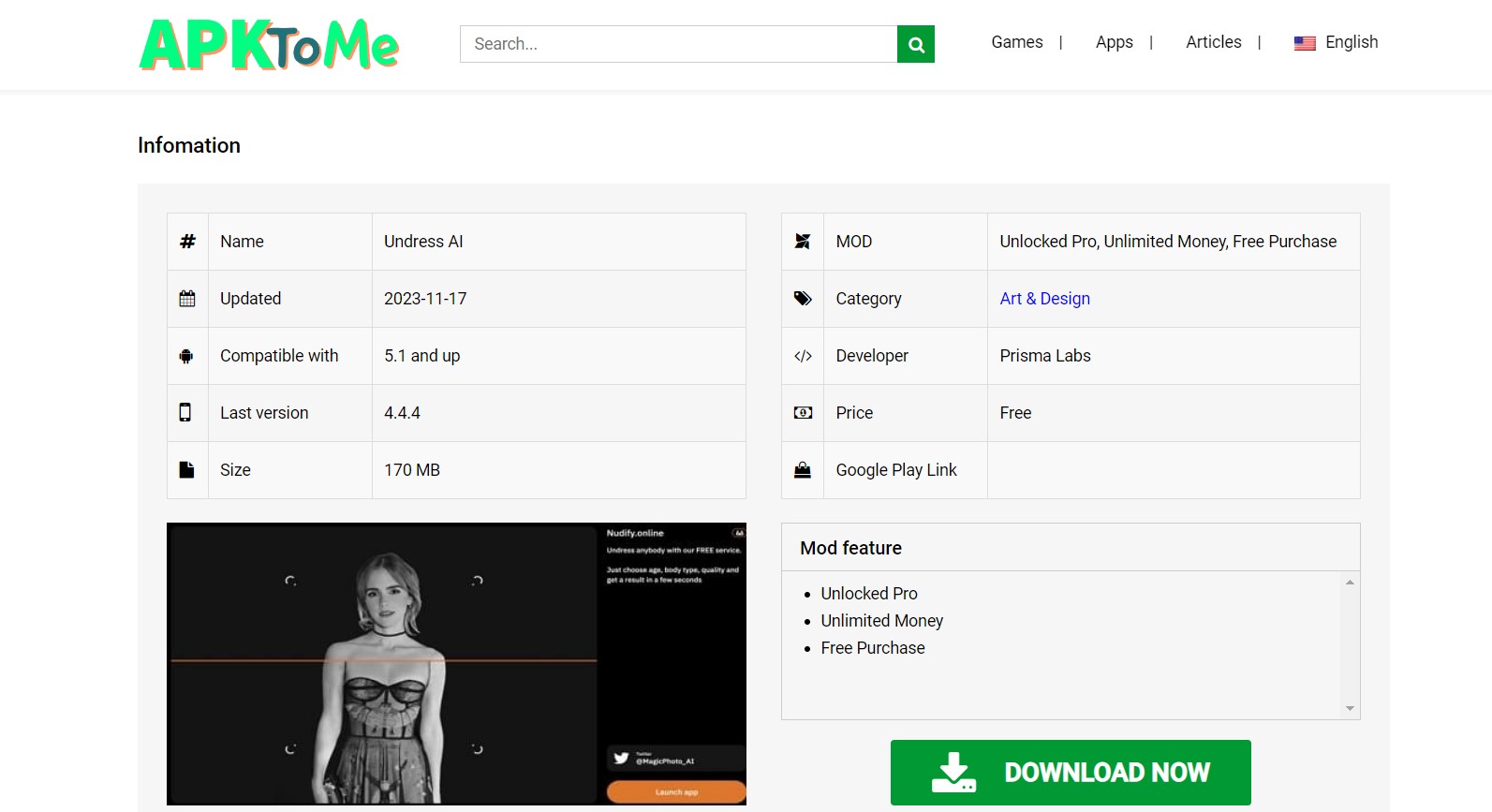Click the calendar icon beside Updated
This screenshot has width=1492, height=812.
[187, 299]
